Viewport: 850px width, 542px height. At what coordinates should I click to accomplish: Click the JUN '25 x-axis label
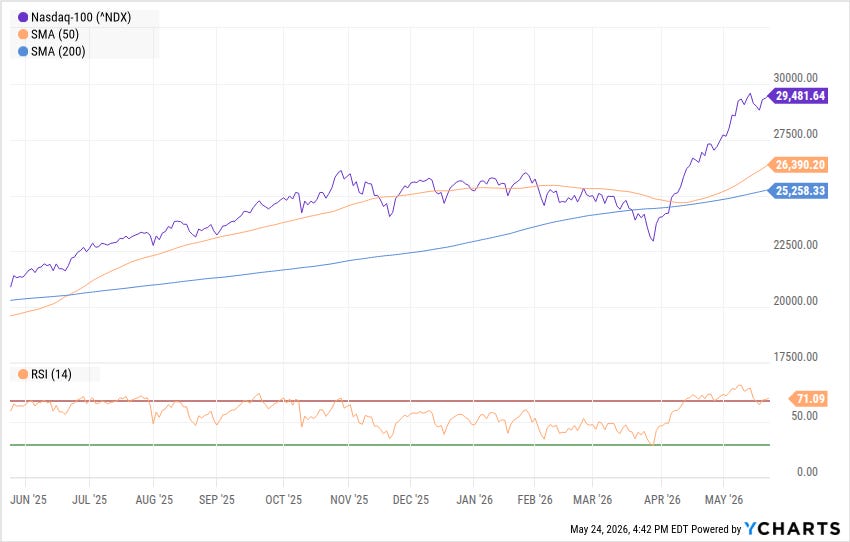point(28,500)
